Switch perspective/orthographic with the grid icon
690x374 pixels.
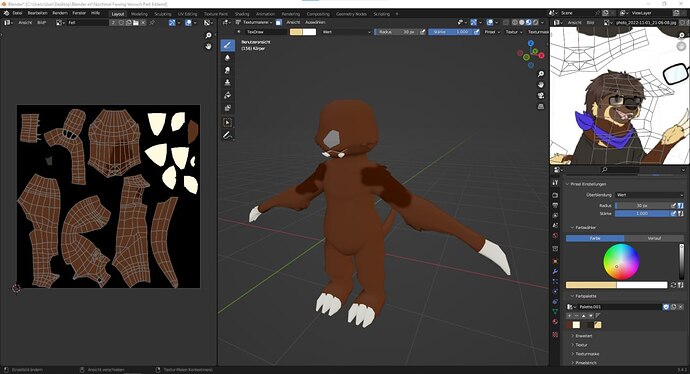[541, 106]
